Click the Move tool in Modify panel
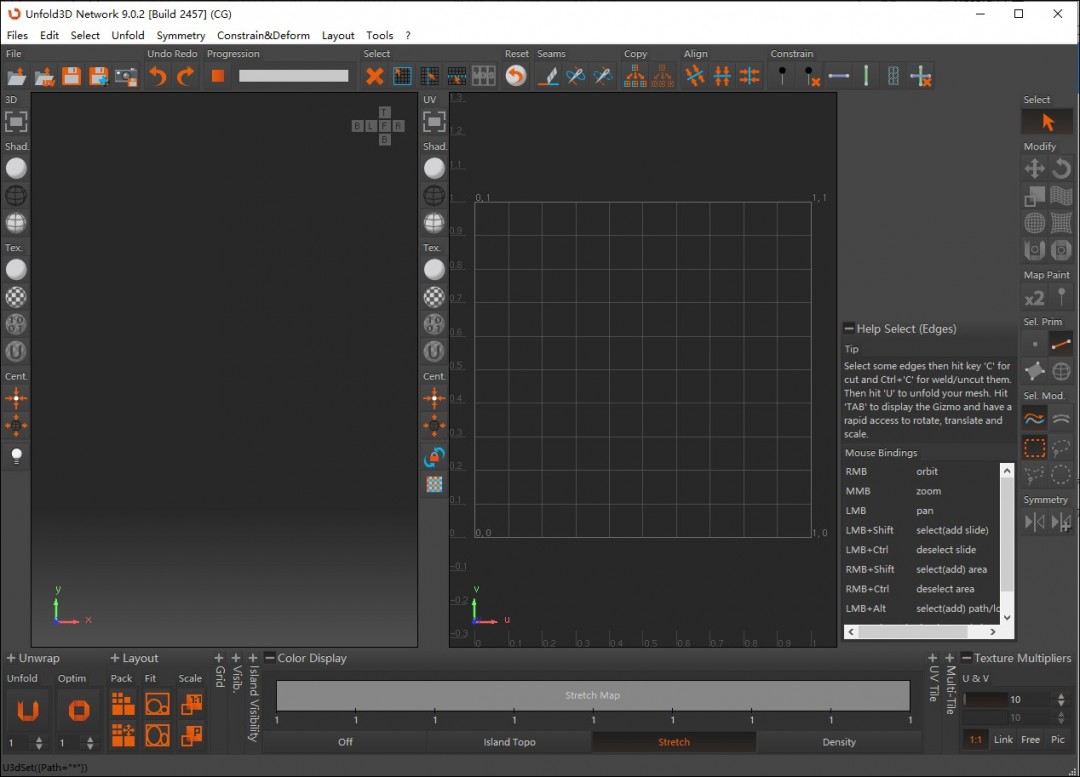1080x777 pixels. [x=1034, y=168]
